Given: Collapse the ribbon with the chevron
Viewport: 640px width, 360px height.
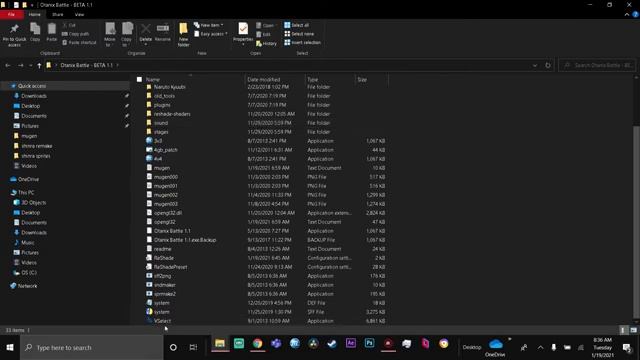Looking at the screenshot, I should pos(627,14).
